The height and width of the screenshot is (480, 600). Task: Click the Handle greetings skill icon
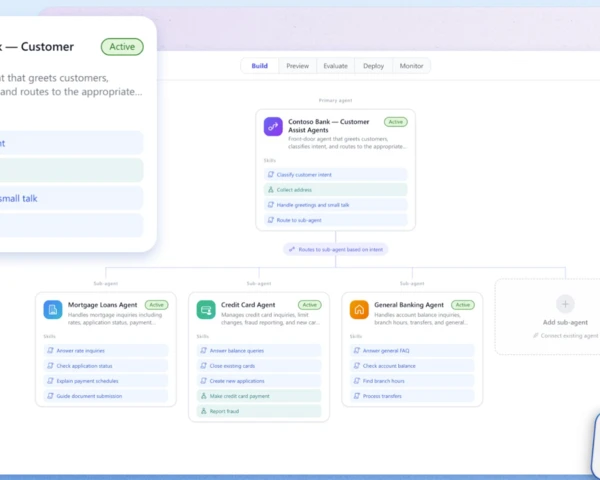271,205
